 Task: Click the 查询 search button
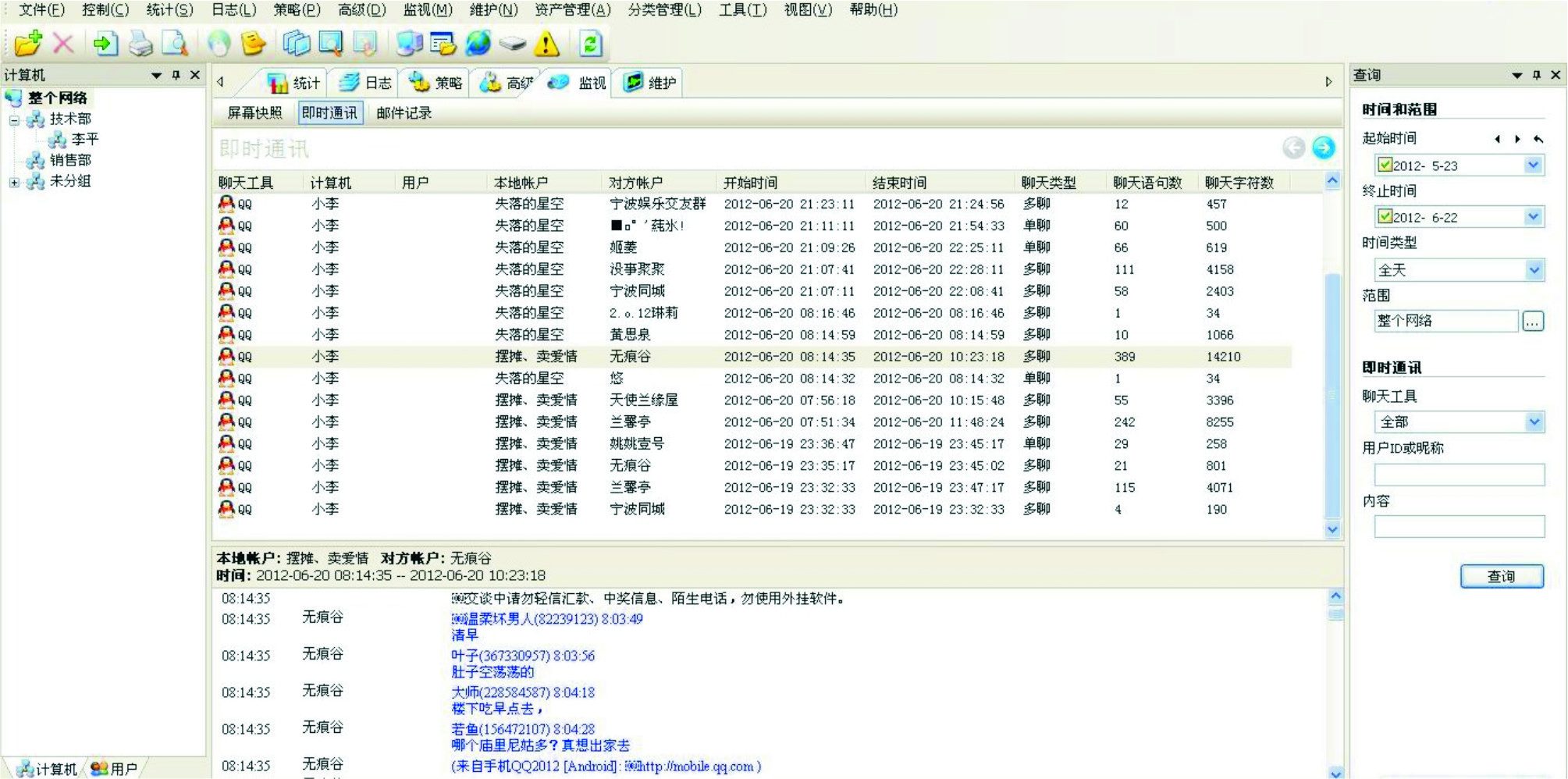click(x=1501, y=576)
